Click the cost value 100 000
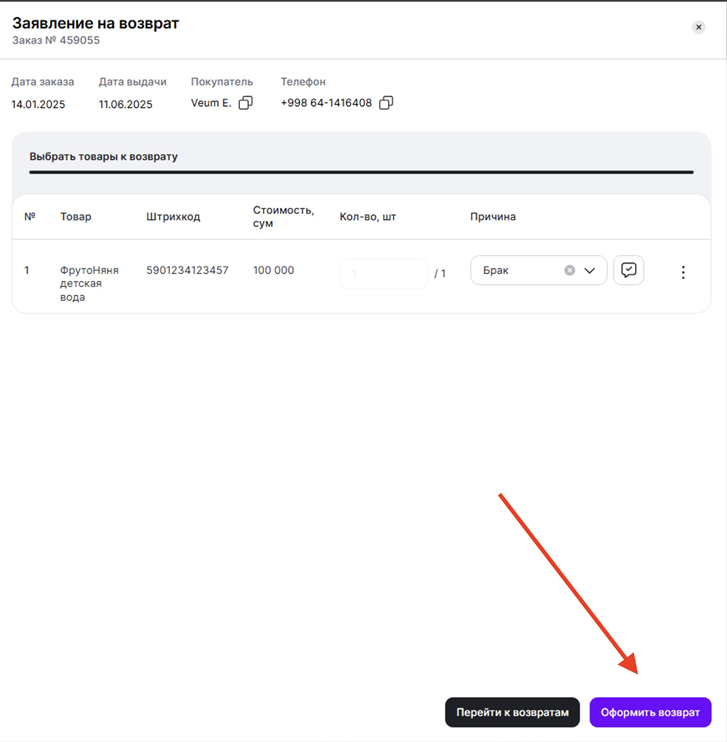The width and height of the screenshot is (727, 742). (273, 270)
